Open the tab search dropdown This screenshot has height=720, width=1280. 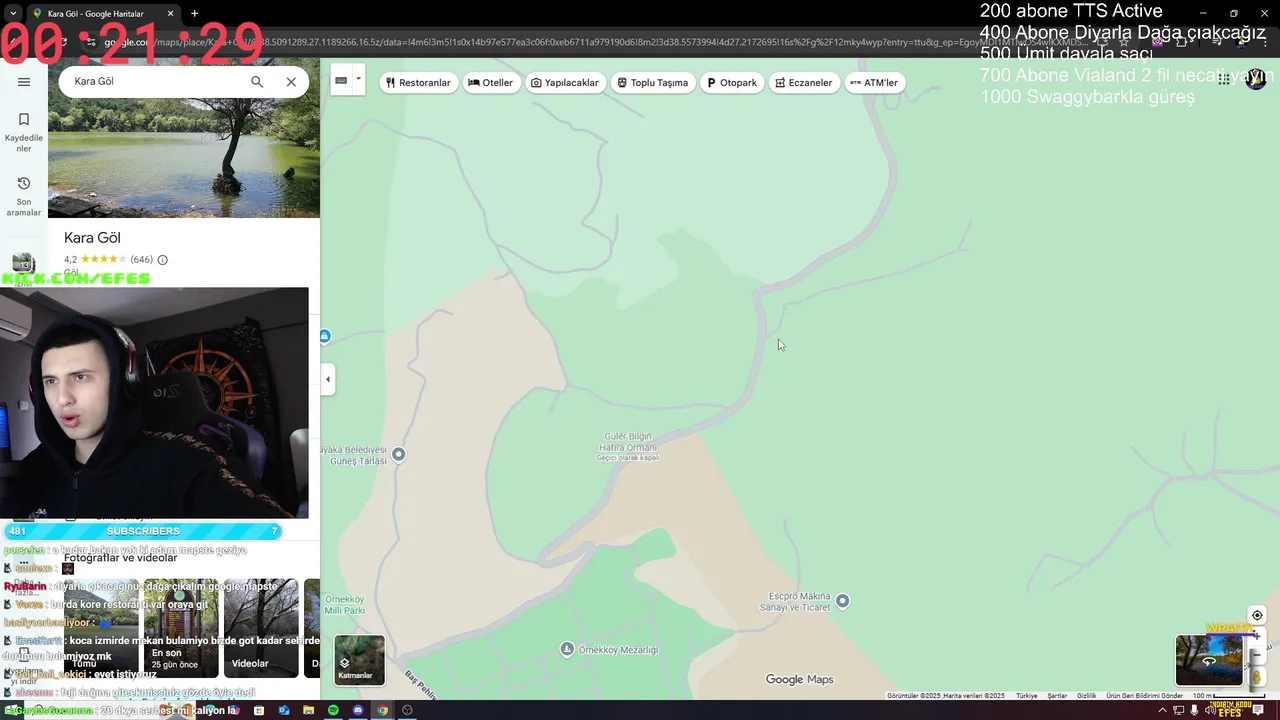(12, 14)
